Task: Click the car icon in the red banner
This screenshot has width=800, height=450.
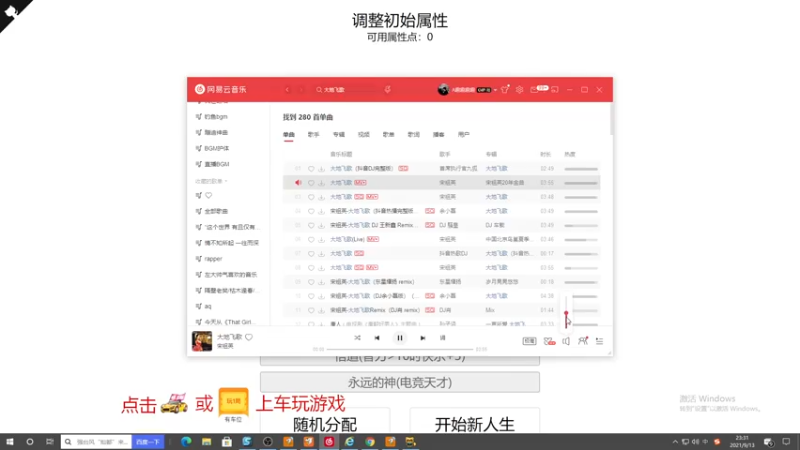Action: (x=174, y=404)
